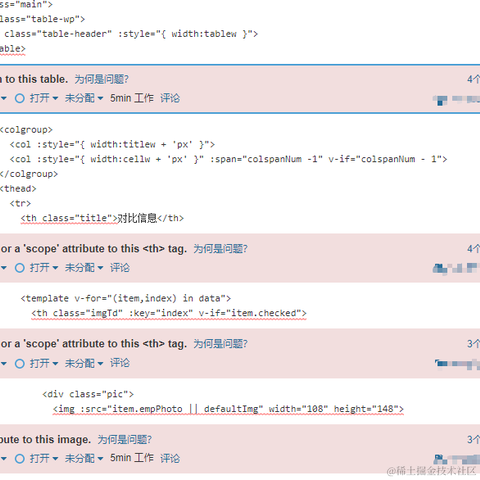This screenshot has width=480, height=480.
Task: Click the "4个" count on the table issue
Action: 473,79
